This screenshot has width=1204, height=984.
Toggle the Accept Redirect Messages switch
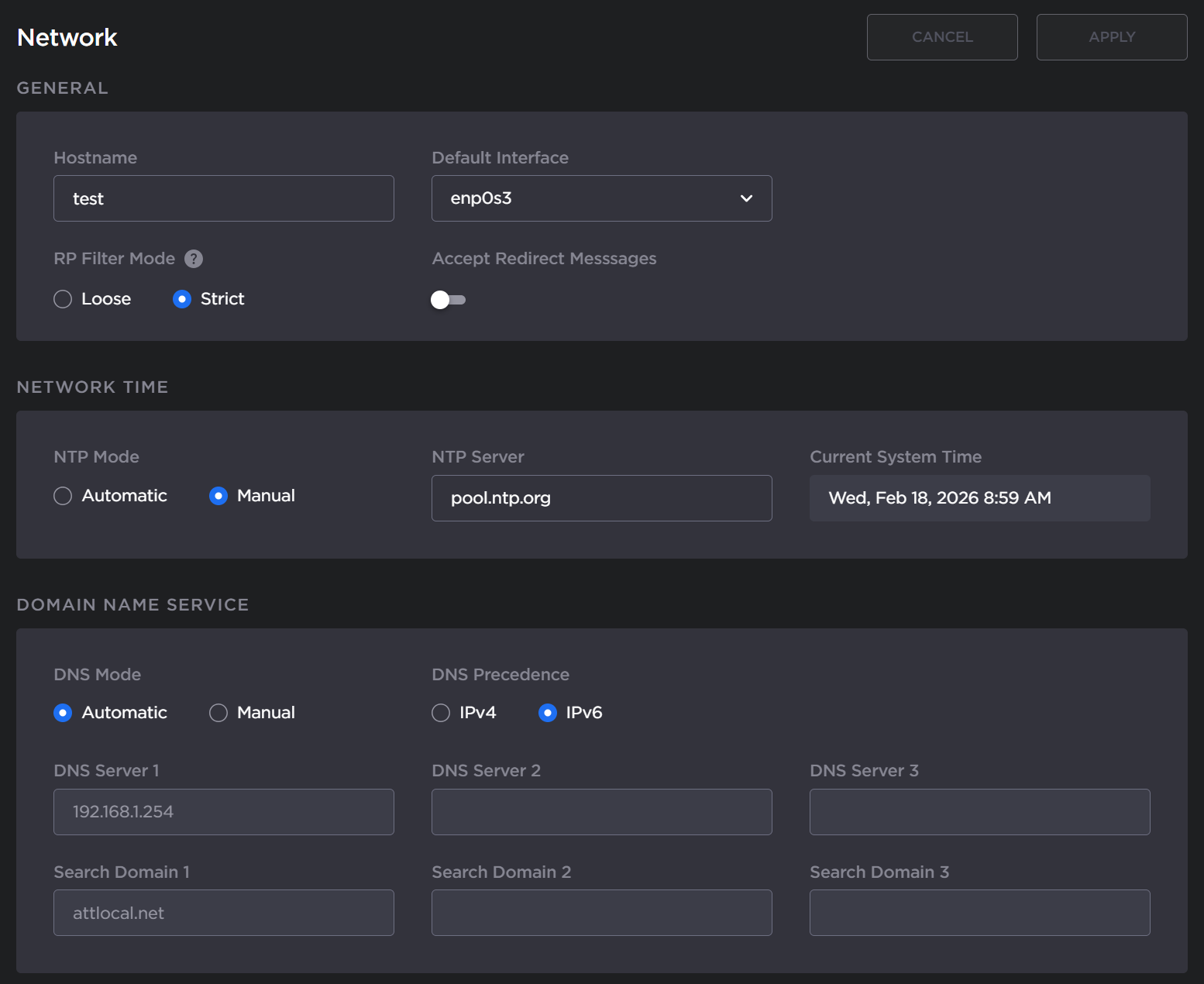coord(448,300)
